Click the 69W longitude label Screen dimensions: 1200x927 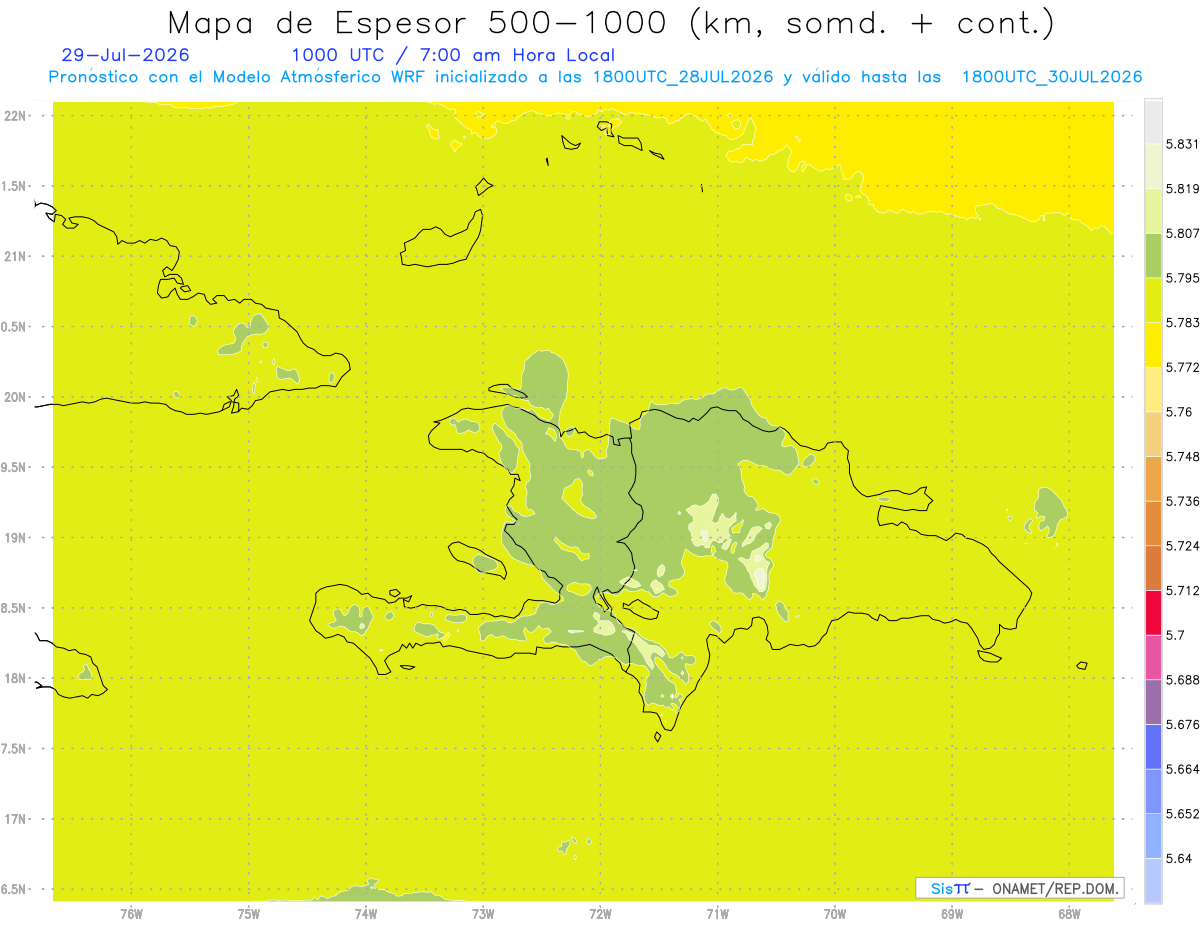tap(952, 914)
